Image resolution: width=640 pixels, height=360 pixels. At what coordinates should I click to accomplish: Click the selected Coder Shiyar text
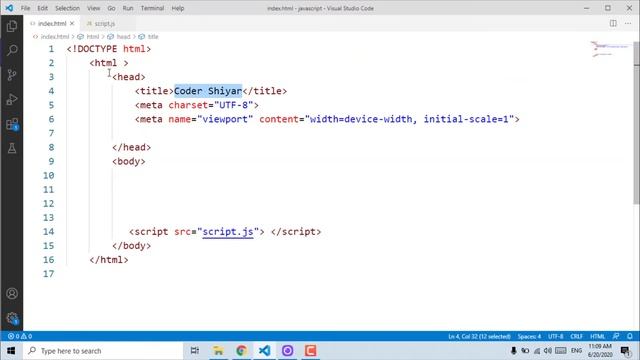point(208,91)
